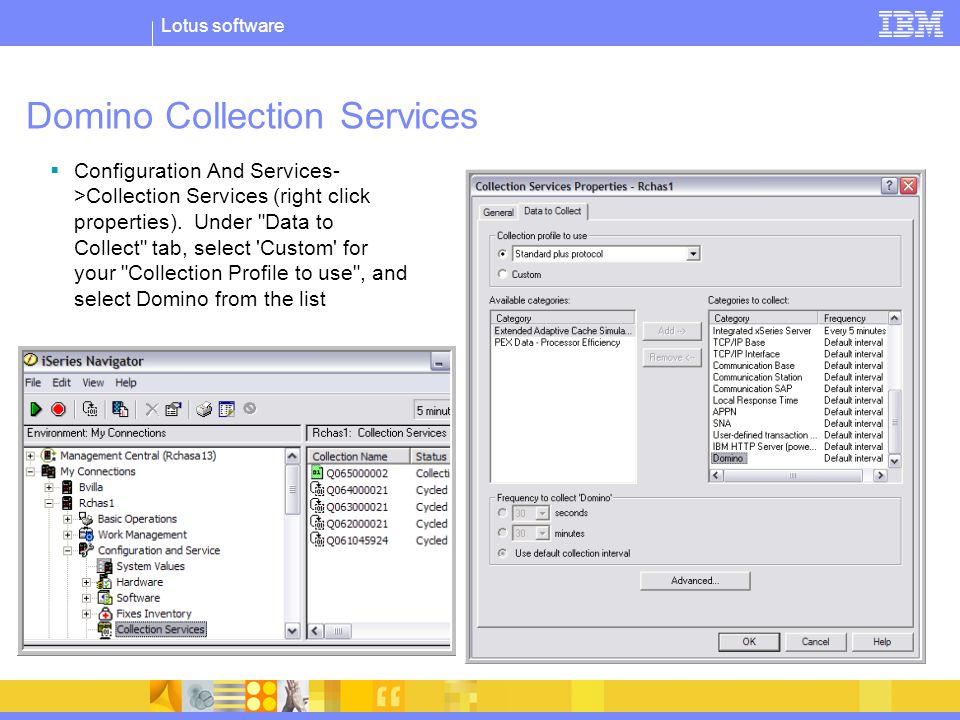Viewport: 960px width, 720px height.
Task: Click the Delete X toolbar icon
Action: tap(152, 409)
